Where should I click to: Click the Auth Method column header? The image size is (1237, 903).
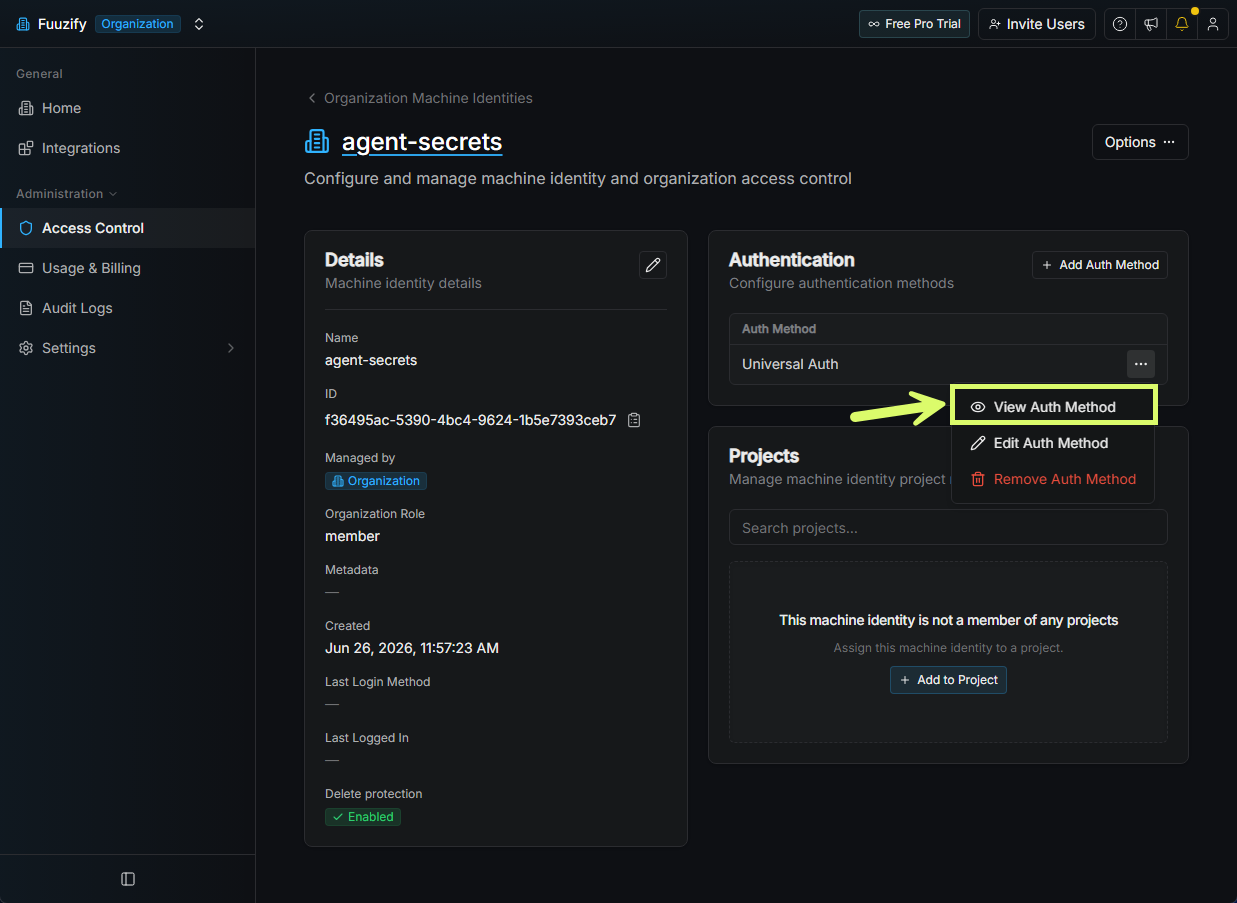pyautogui.click(x=779, y=329)
